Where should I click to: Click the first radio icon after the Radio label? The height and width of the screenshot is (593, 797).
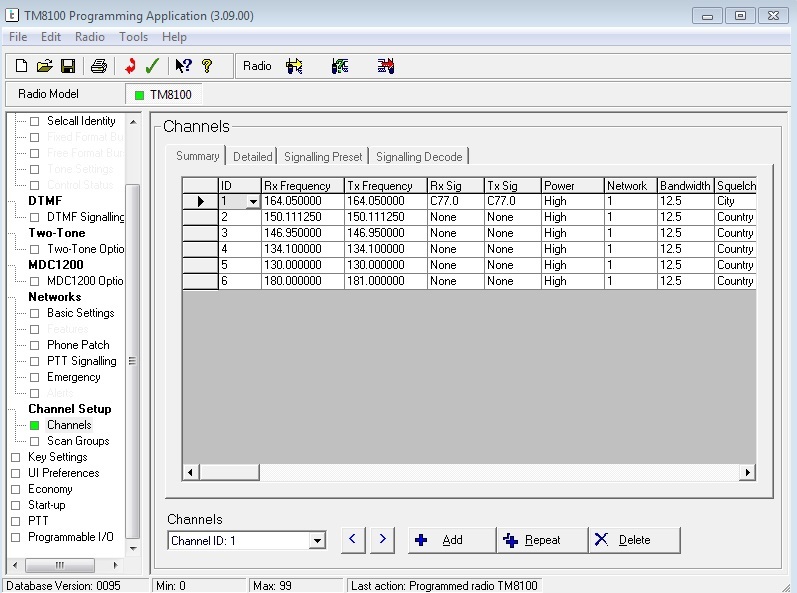coord(294,66)
